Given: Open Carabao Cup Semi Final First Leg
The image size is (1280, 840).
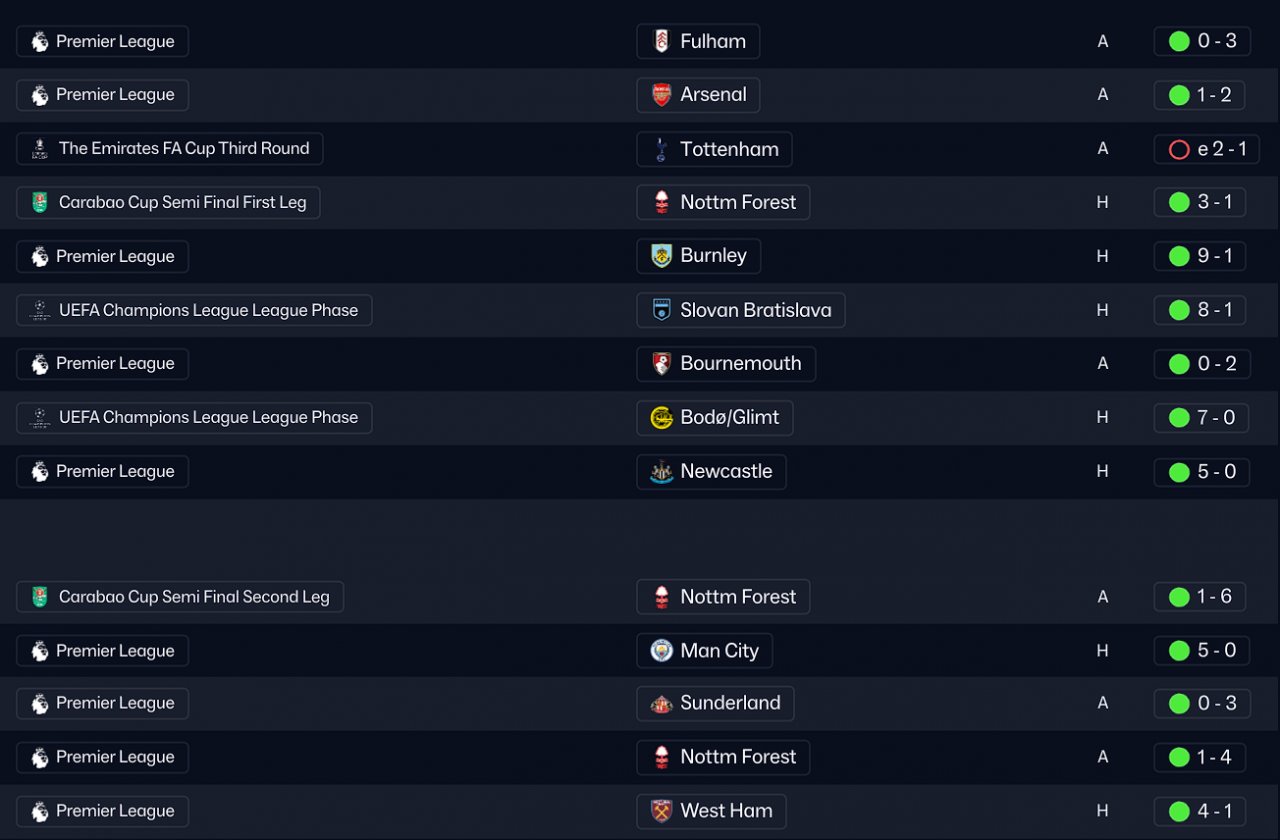Looking at the screenshot, I should [182, 203].
